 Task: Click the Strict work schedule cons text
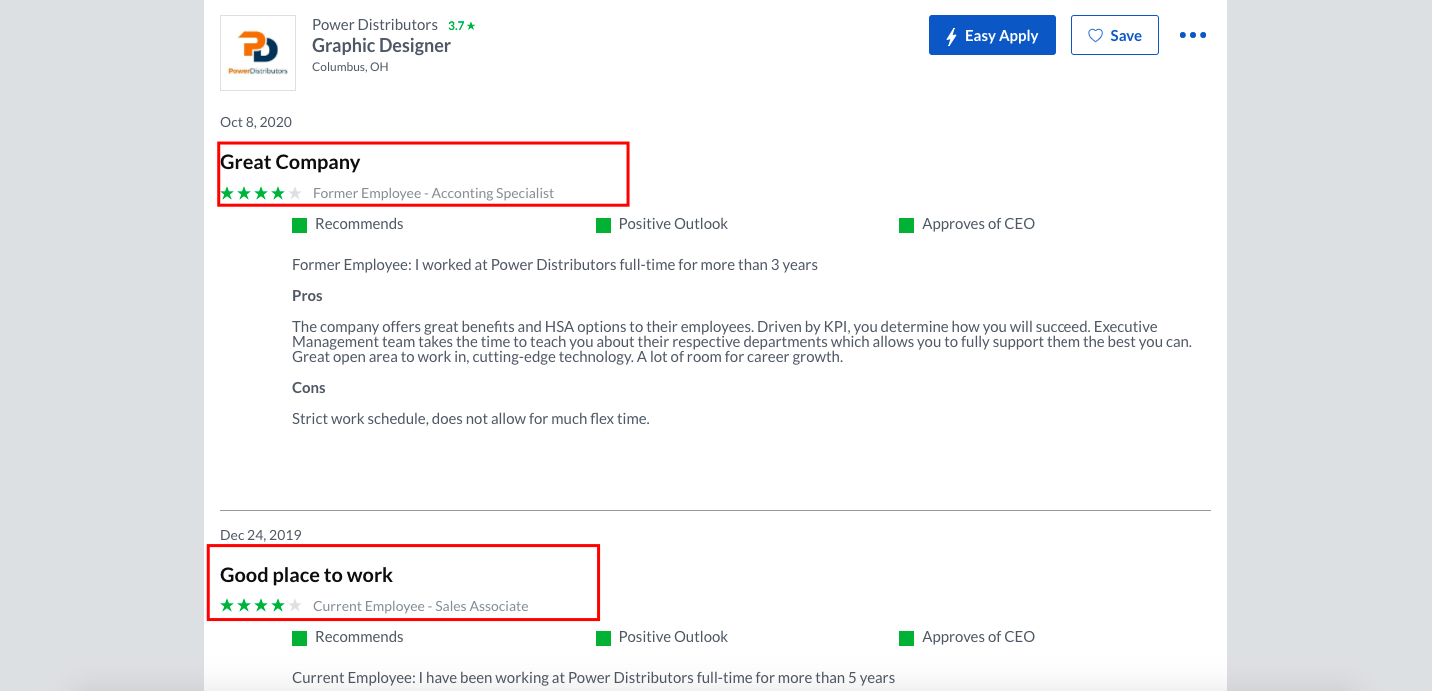(x=471, y=419)
